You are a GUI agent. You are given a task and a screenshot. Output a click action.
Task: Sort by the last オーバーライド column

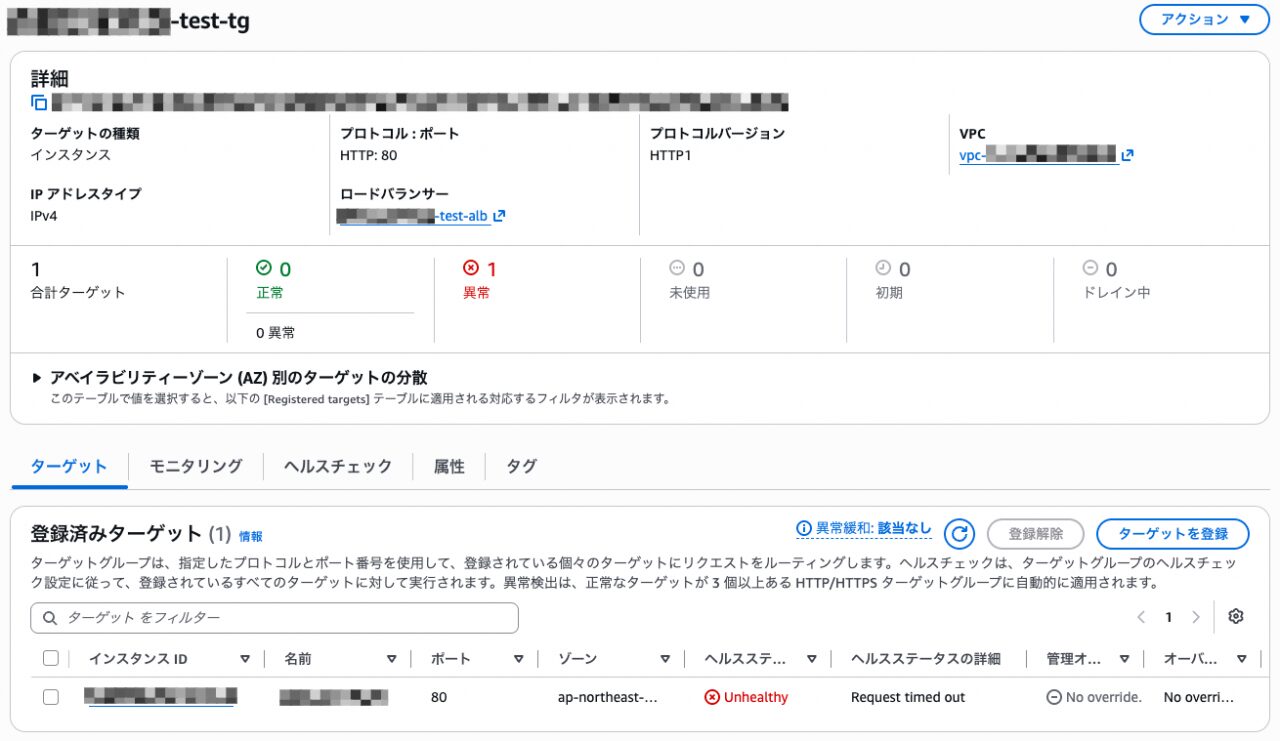coord(1241,659)
